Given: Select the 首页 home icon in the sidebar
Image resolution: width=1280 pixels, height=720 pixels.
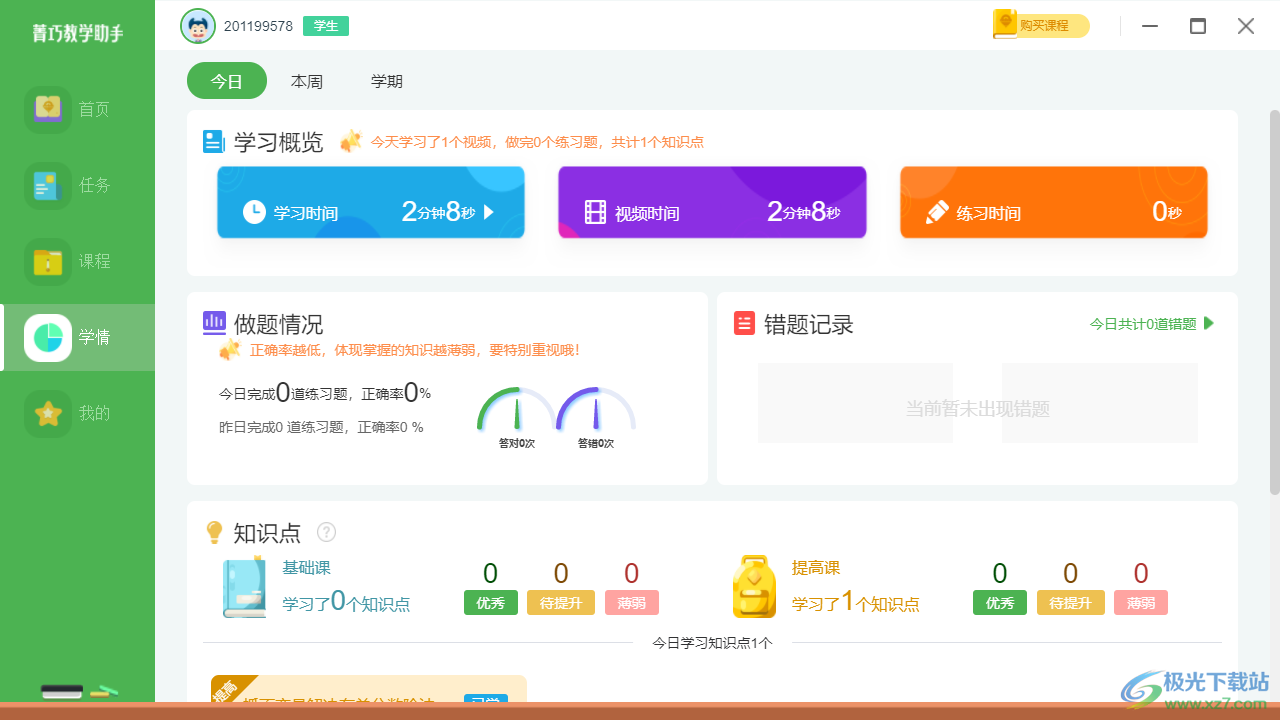Looking at the screenshot, I should [x=48, y=108].
